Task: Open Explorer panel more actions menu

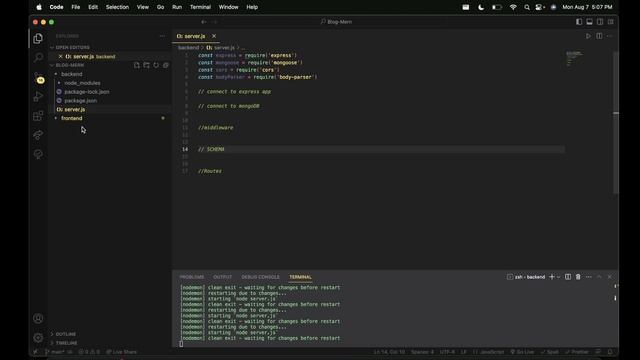Action: [x=162, y=36]
